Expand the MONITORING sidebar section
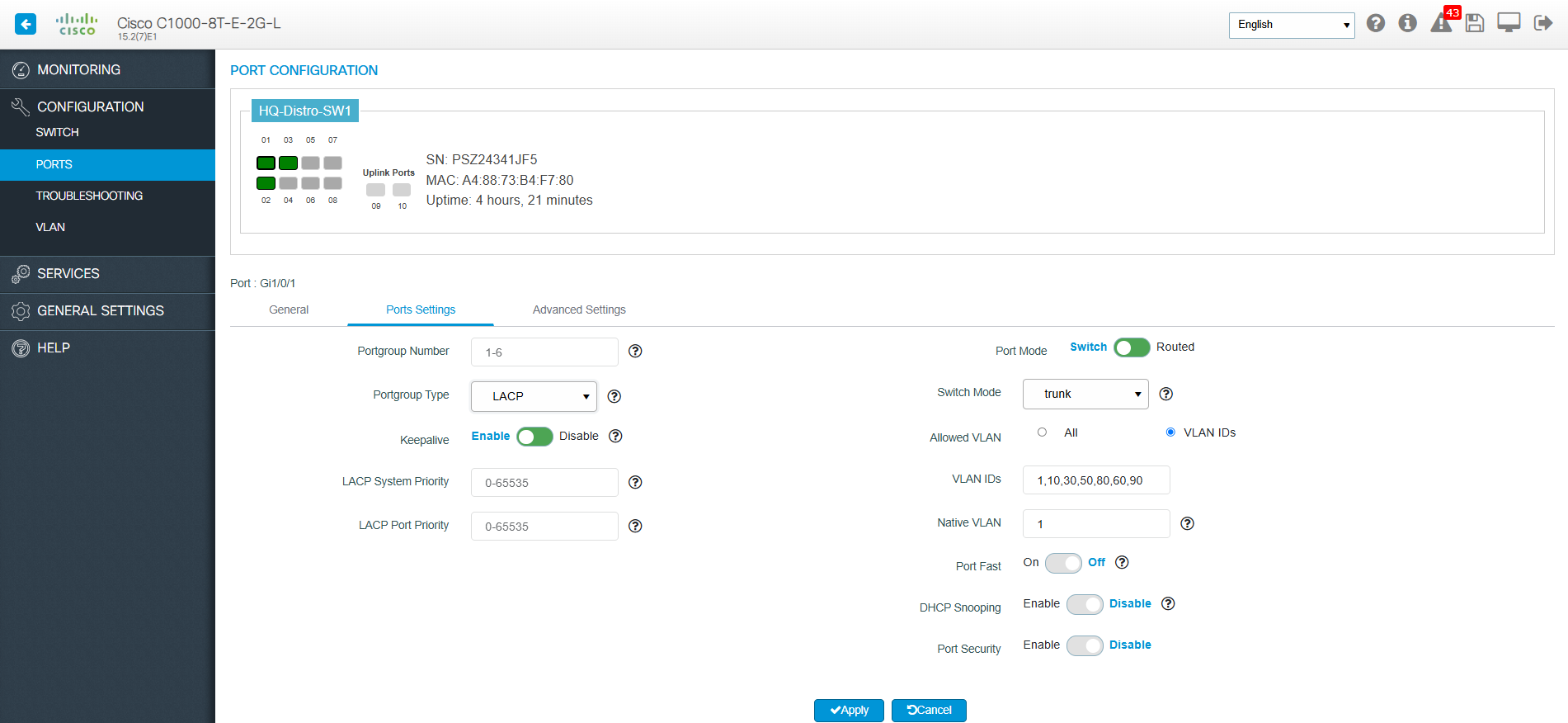 [x=107, y=69]
